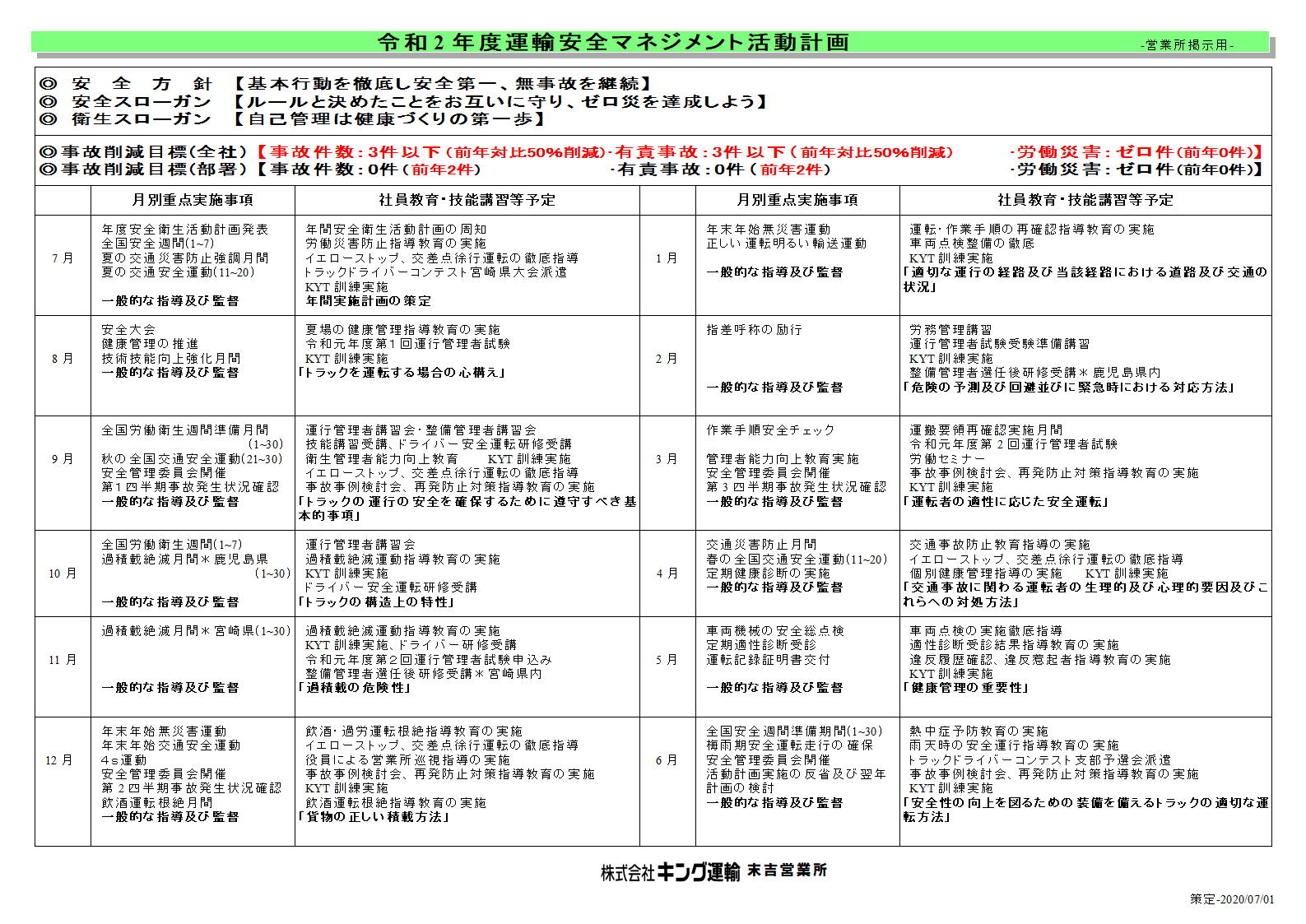Screen dimensions: 1306x924
Task: Click 「貨物の正しい積載方法」 in the December row
Action: pos(374,817)
